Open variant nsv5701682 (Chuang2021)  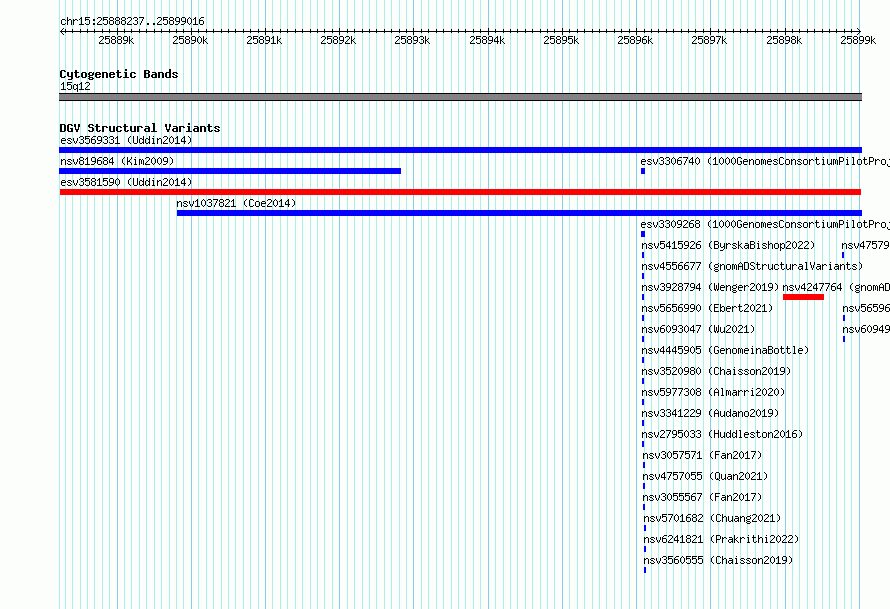[x=712, y=518]
